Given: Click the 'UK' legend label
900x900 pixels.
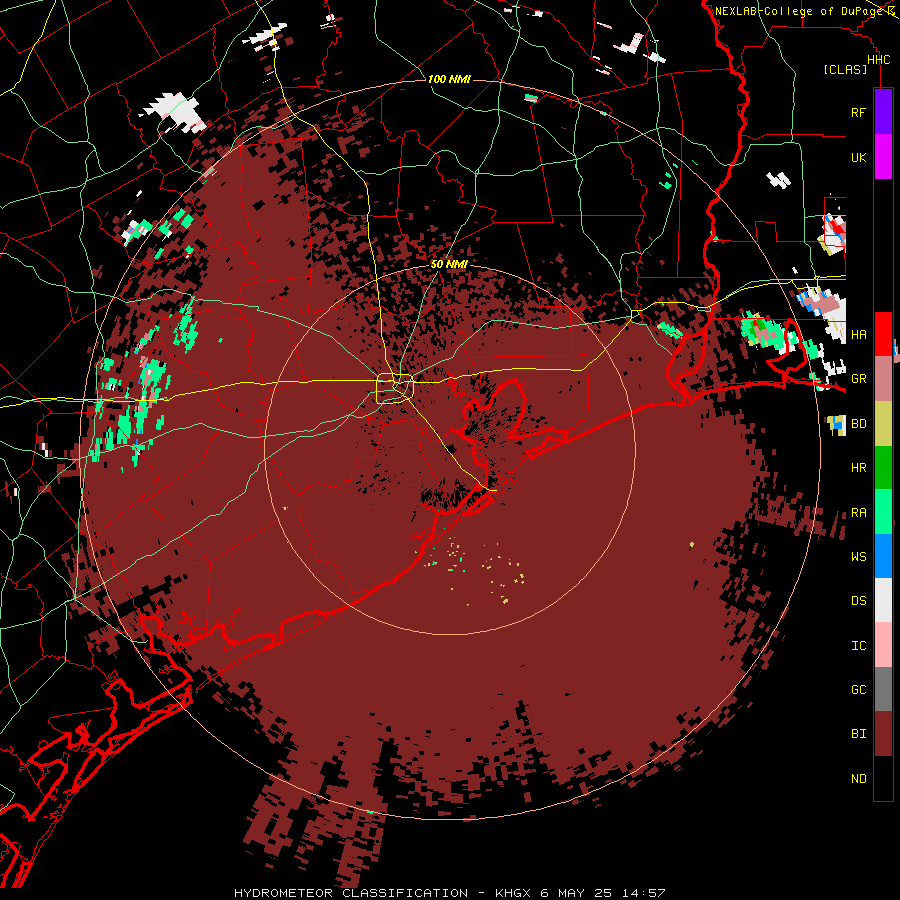Looking at the screenshot, I should pos(858,157).
